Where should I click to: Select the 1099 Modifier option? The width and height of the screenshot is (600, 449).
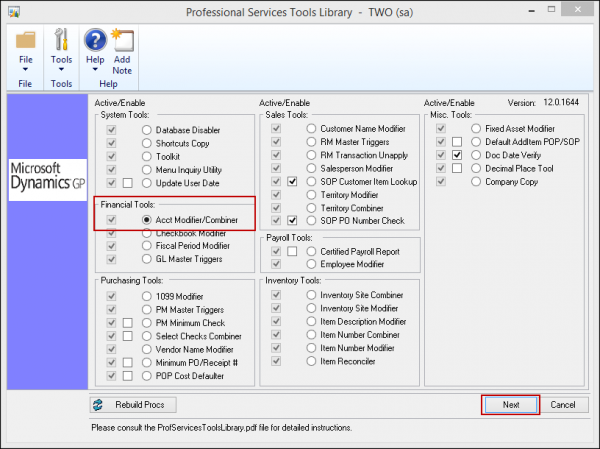(147, 296)
